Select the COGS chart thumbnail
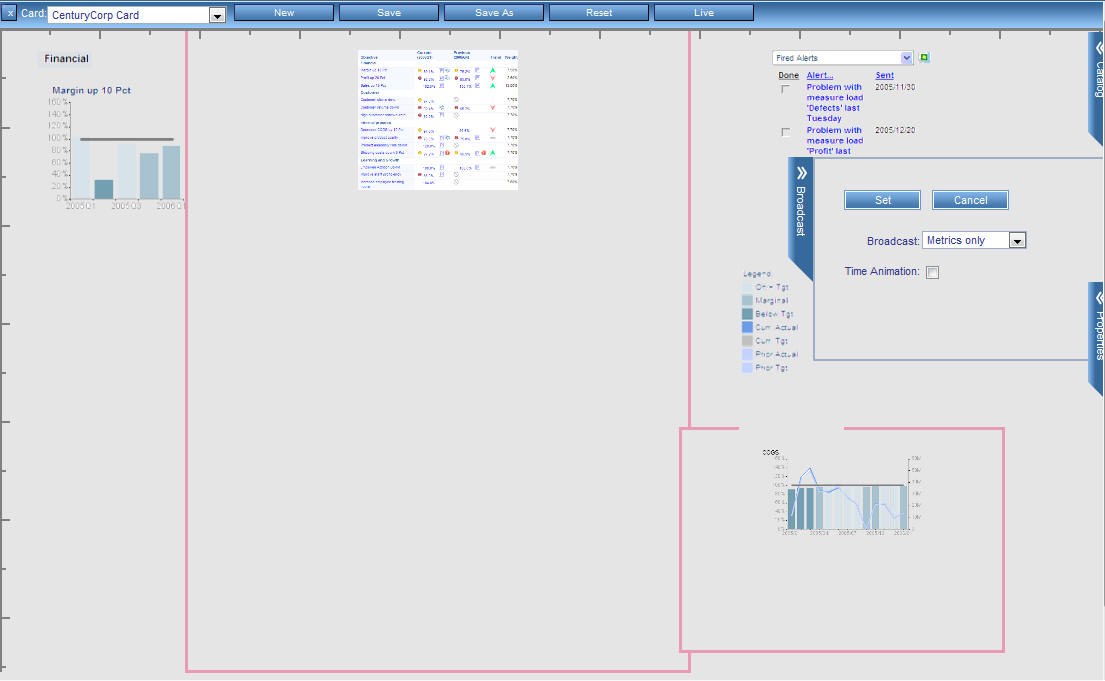Image resolution: width=1105 pixels, height=681 pixels. [x=842, y=491]
